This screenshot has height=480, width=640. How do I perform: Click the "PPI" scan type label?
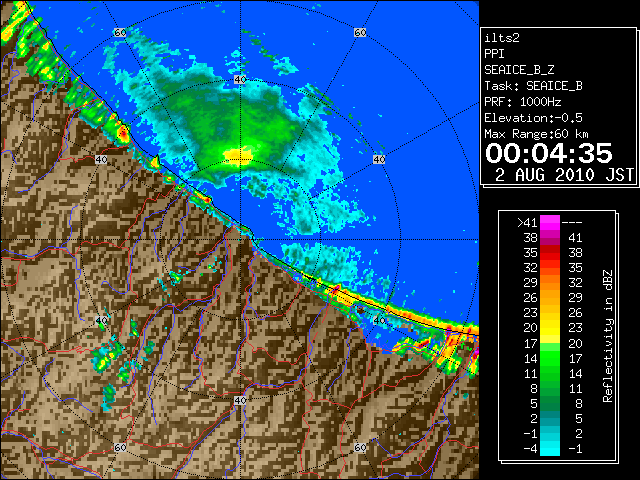pos(494,54)
